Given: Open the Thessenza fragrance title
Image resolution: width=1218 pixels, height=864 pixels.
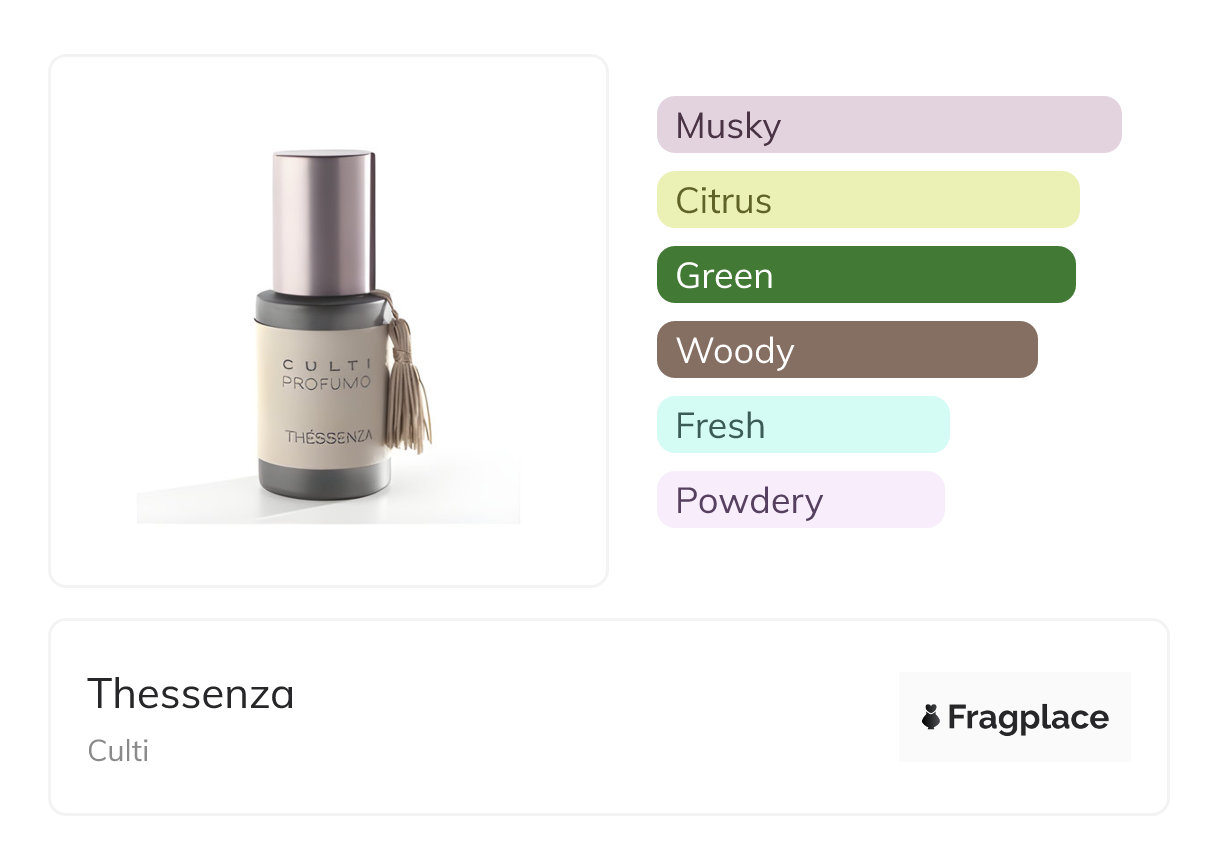Looking at the screenshot, I should pyautogui.click(x=191, y=694).
